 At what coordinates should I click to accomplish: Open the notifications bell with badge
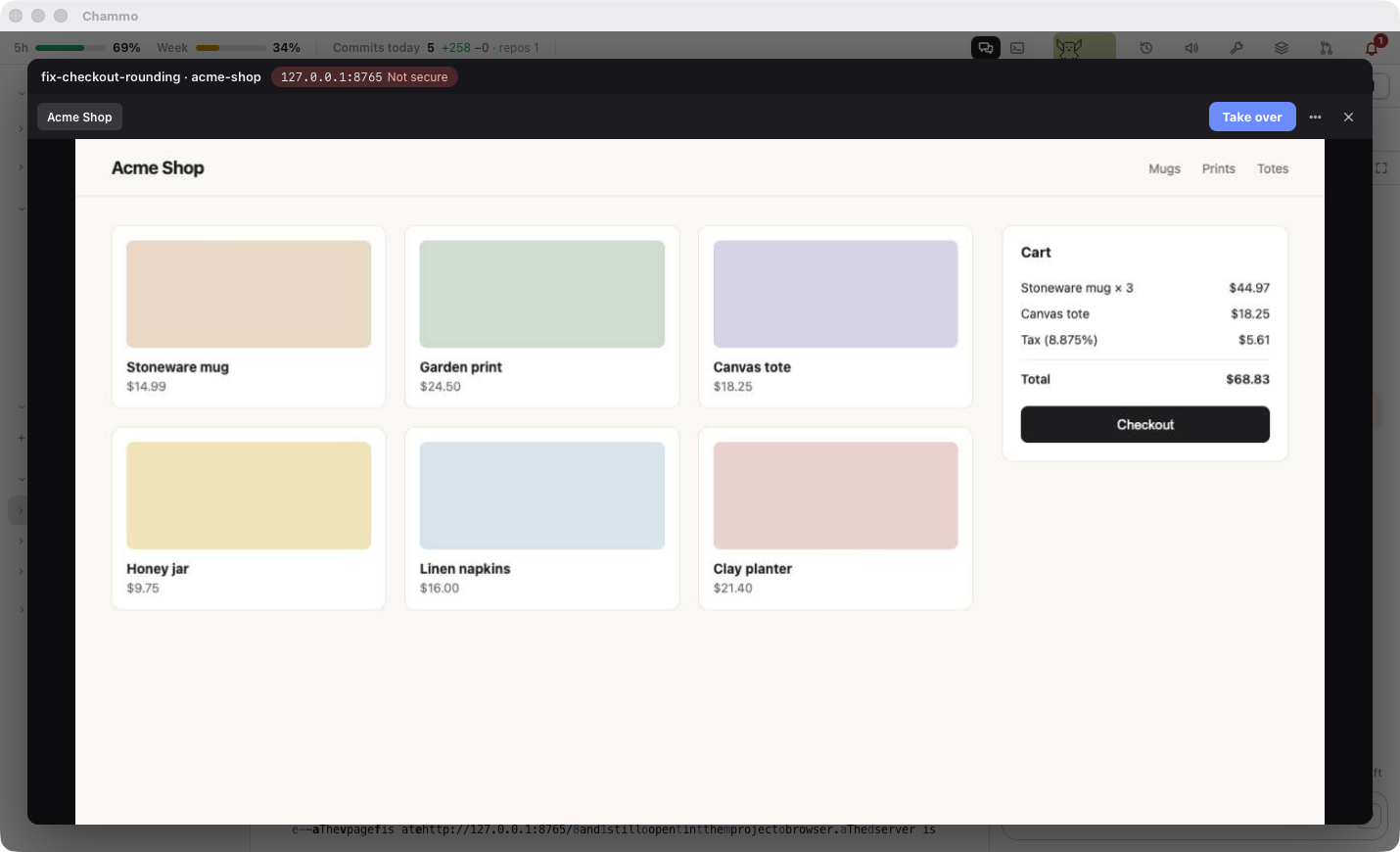pos(1373,47)
